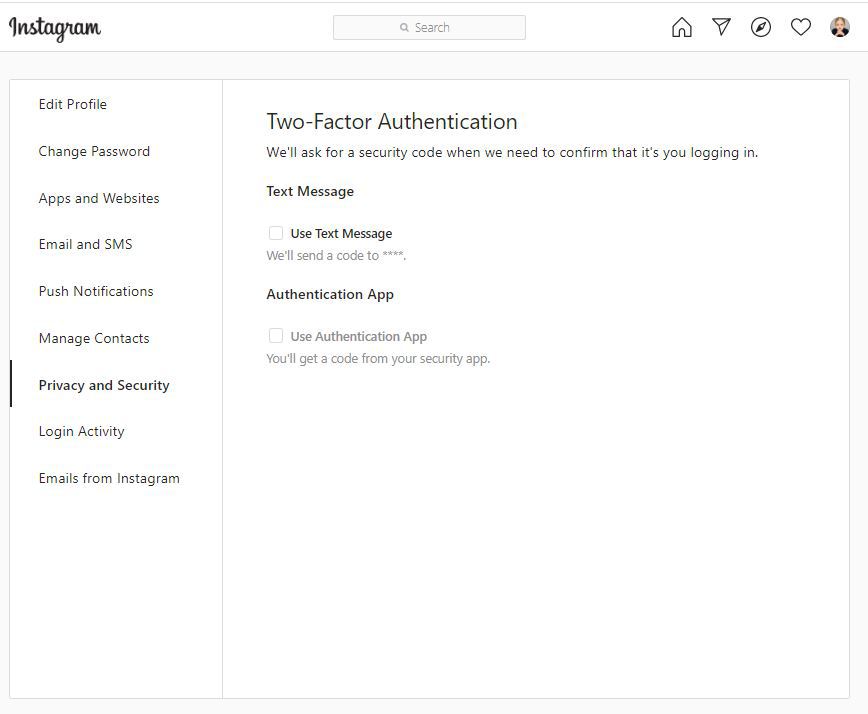Click the Instagram logo
This screenshot has width=868, height=714.
click(55, 28)
